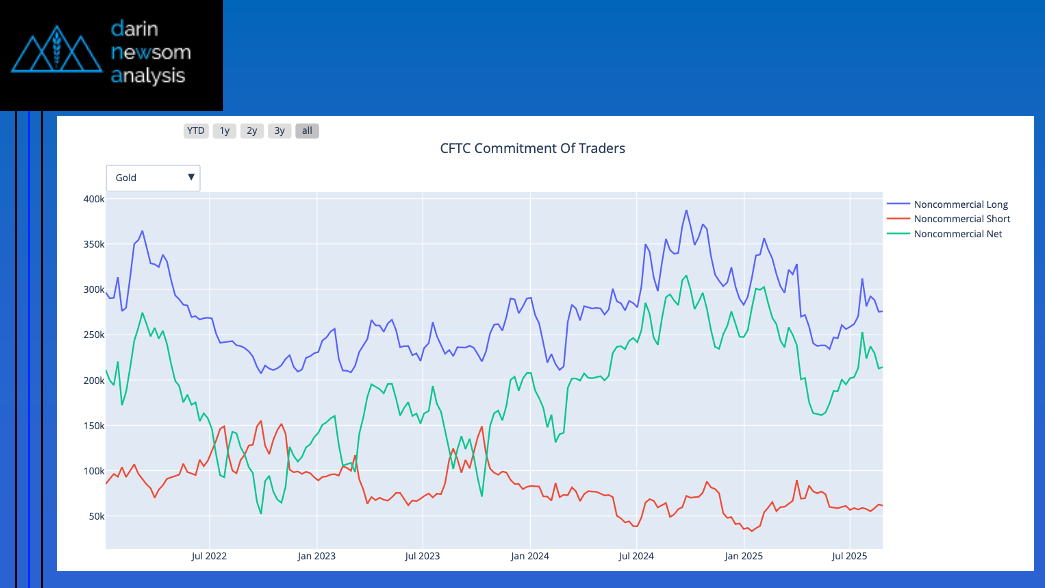Click the 50k y-axis tick label
1045x588 pixels.
pos(95,517)
